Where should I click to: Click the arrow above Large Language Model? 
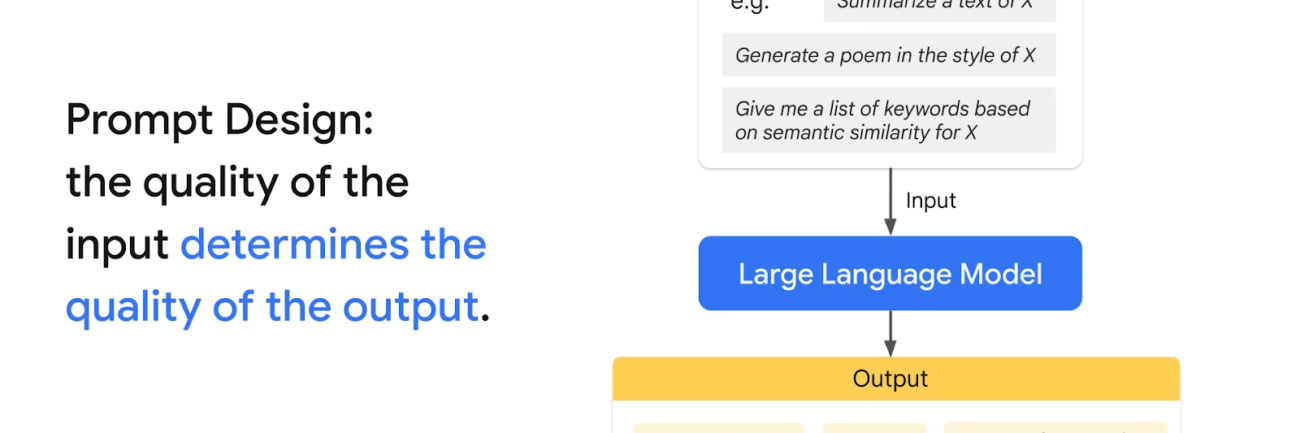click(x=890, y=202)
